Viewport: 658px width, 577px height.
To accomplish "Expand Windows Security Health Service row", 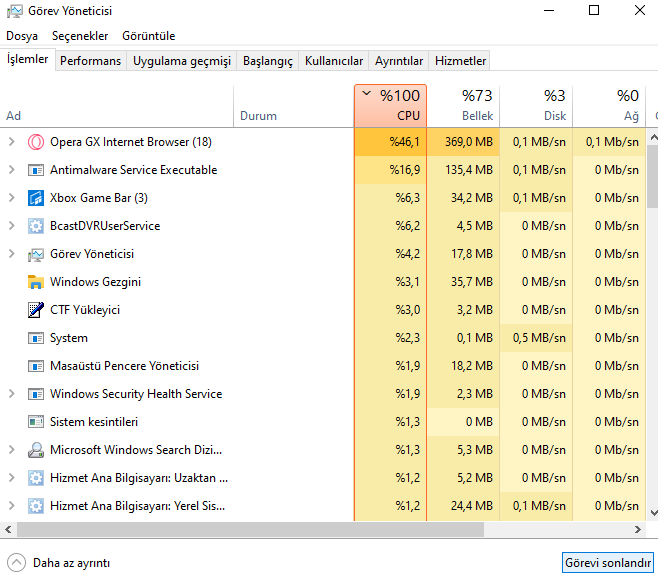I will tap(12, 394).
